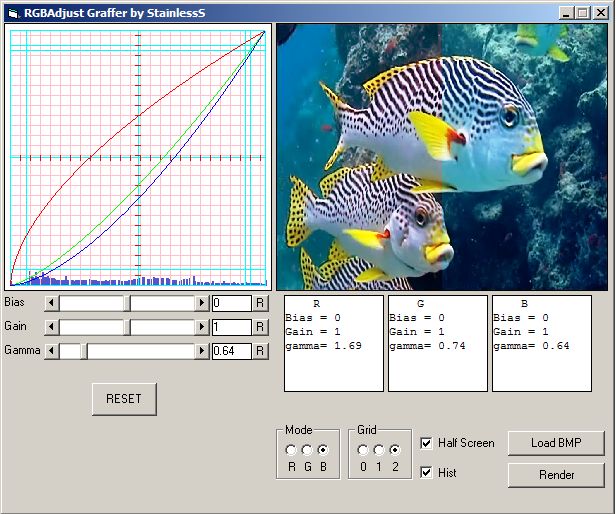The height and width of the screenshot is (514, 616).
Task: Click the Gain scrollbar left arrow
Action: 51,327
